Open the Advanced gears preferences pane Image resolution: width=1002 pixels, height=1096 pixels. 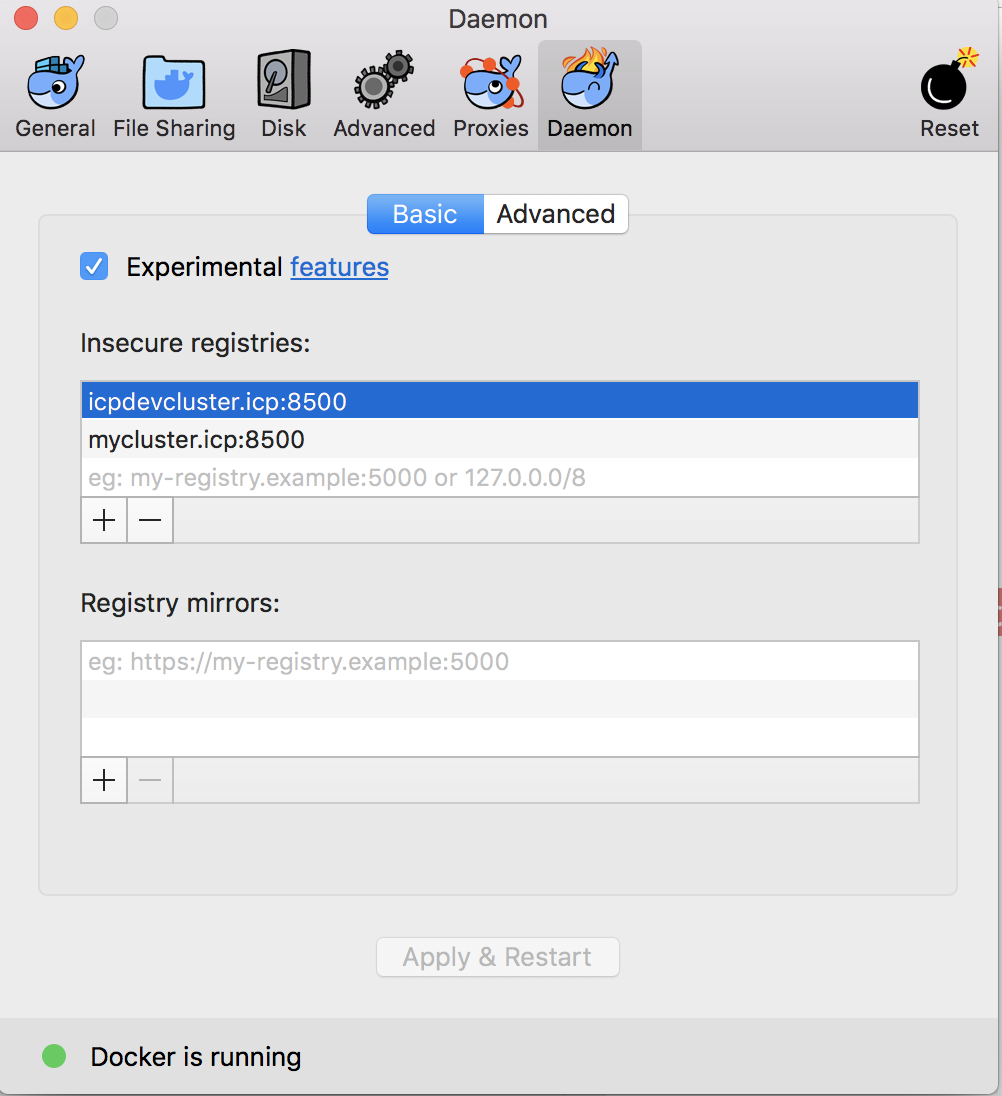(384, 96)
